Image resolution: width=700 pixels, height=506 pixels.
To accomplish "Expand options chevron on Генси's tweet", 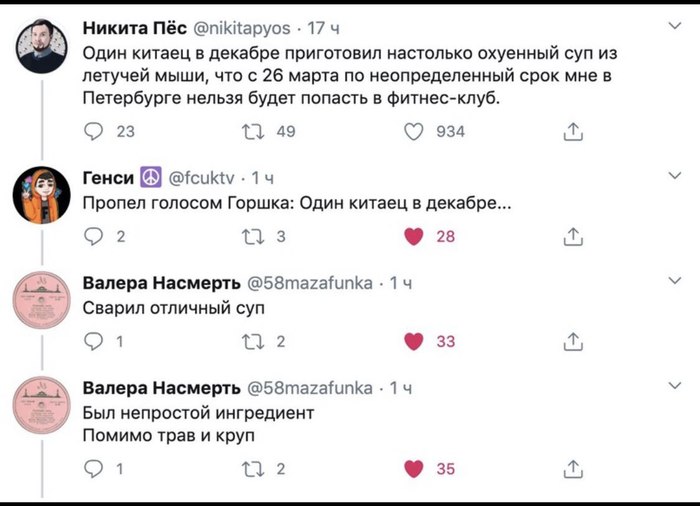I will click(674, 176).
